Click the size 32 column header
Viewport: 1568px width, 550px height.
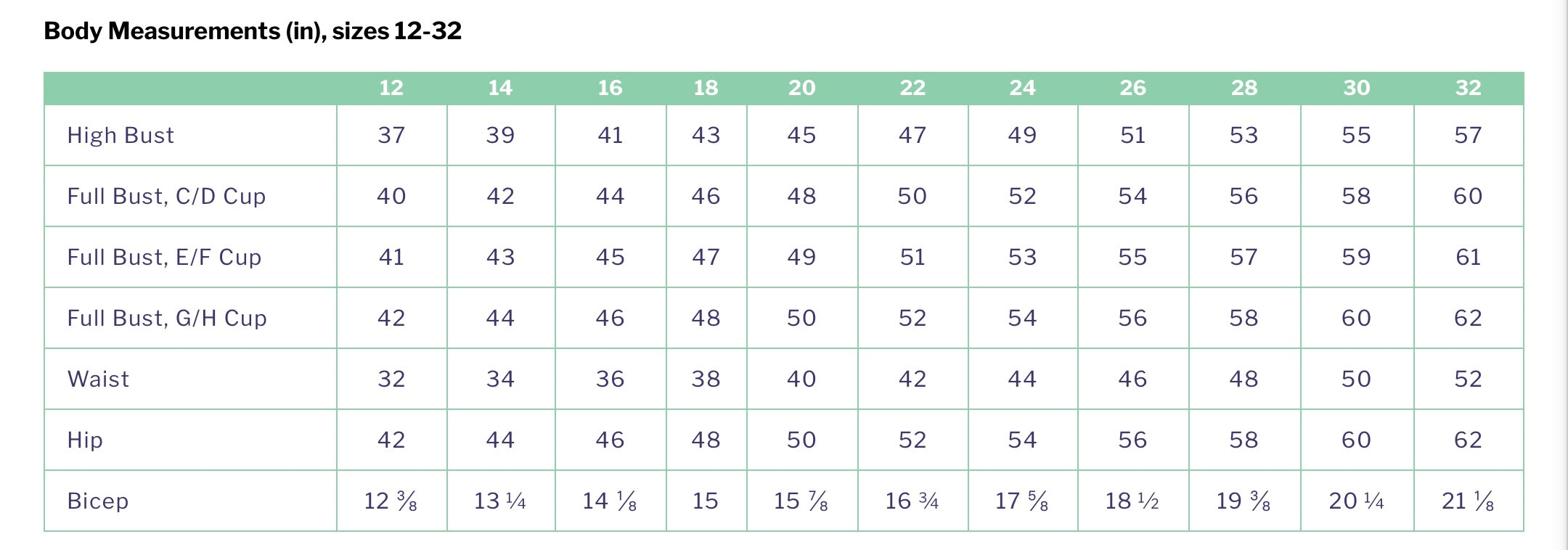(x=1468, y=88)
